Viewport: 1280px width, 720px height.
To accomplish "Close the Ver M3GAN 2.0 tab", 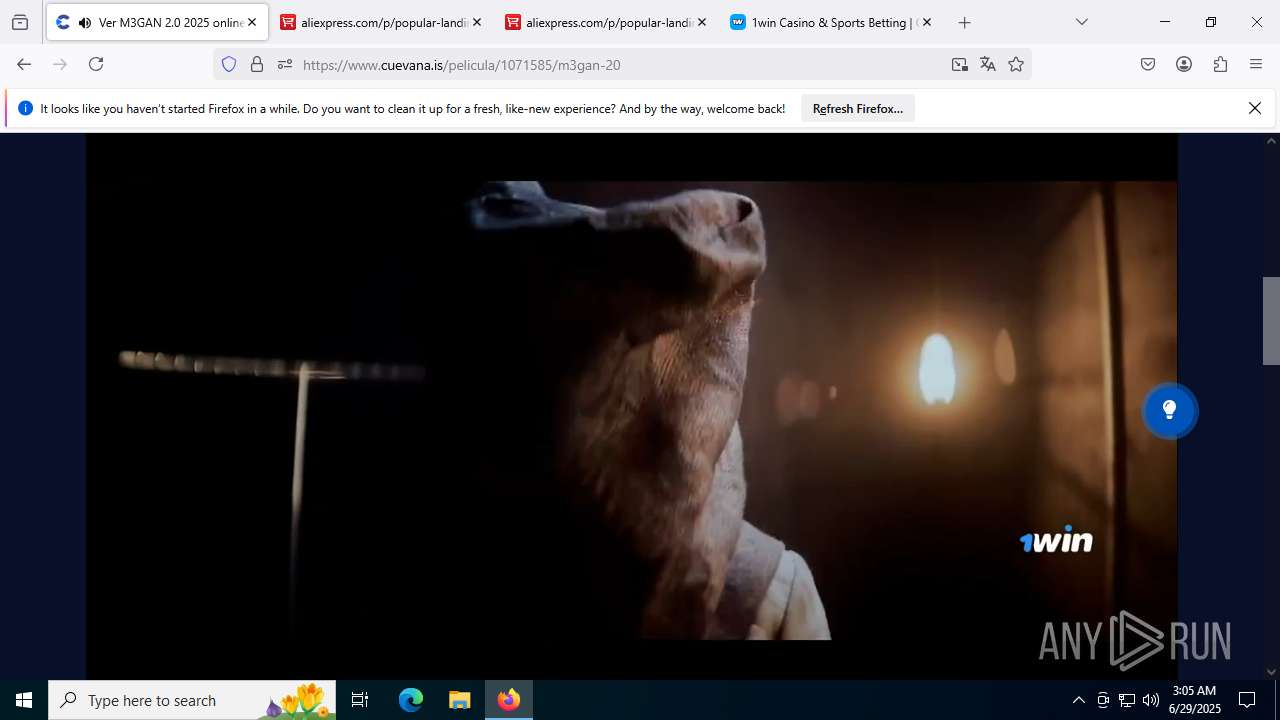I will click(x=252, y=22).
